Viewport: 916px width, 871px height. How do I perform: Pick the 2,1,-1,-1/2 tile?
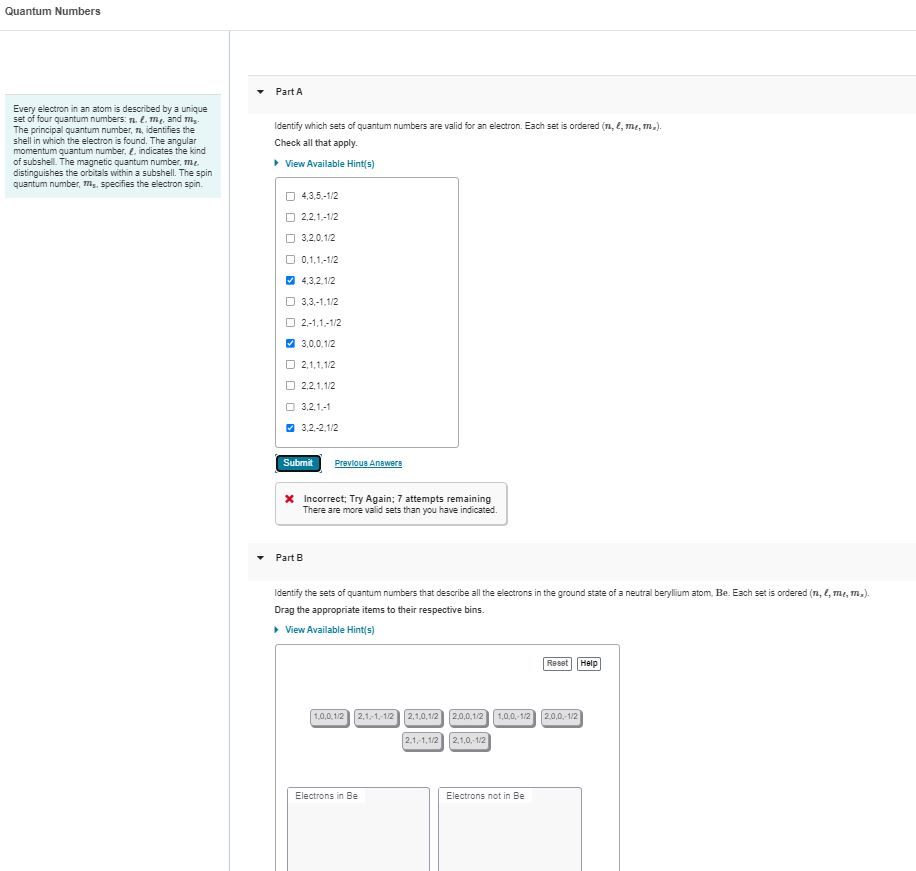[x=376, y=717]
